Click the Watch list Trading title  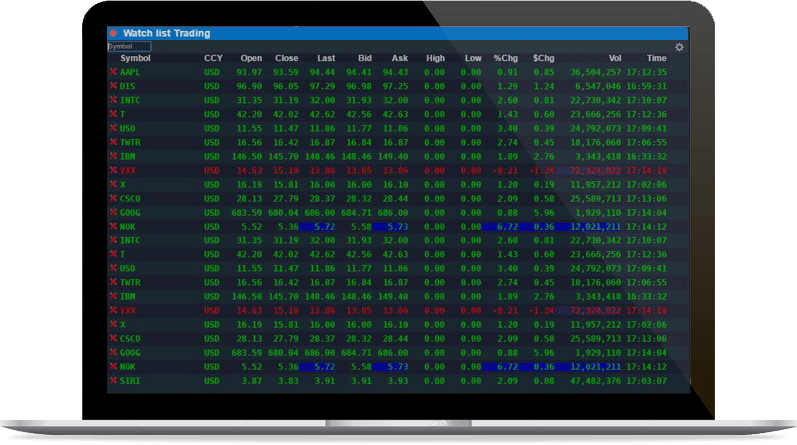166,33
